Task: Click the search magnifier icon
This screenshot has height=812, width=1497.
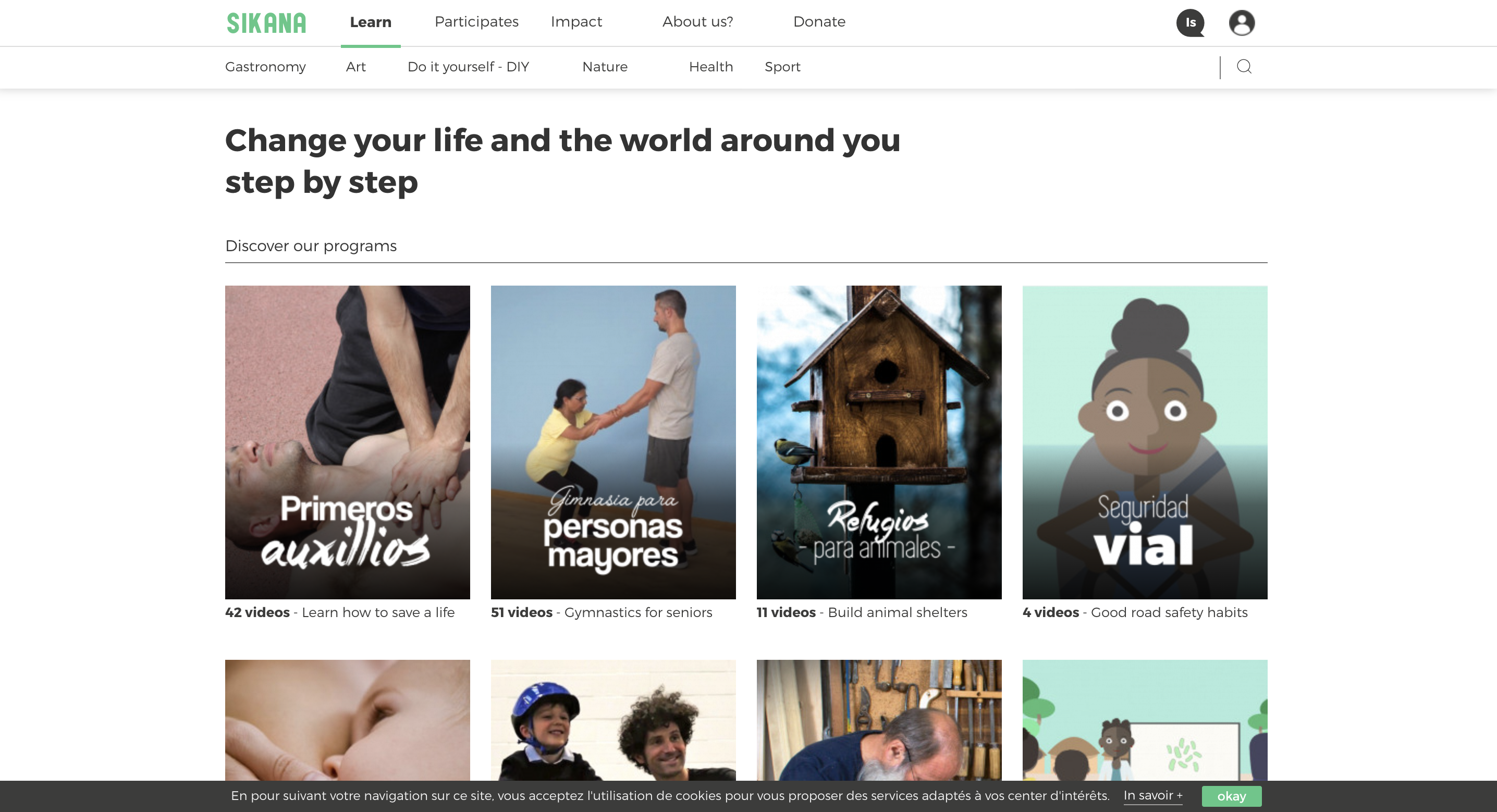Action: coord(1244,67)
